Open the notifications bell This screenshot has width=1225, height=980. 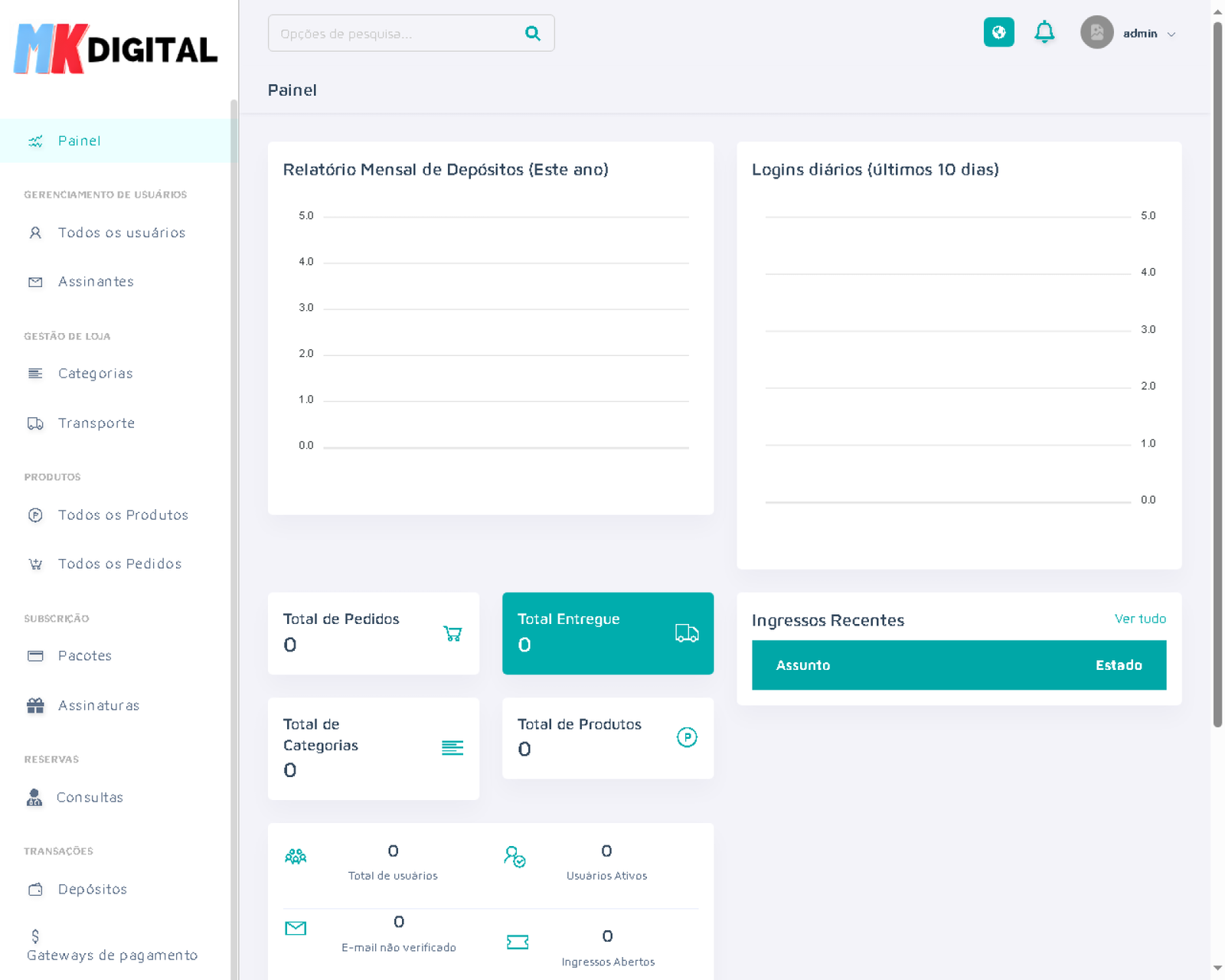[1044, 32]
